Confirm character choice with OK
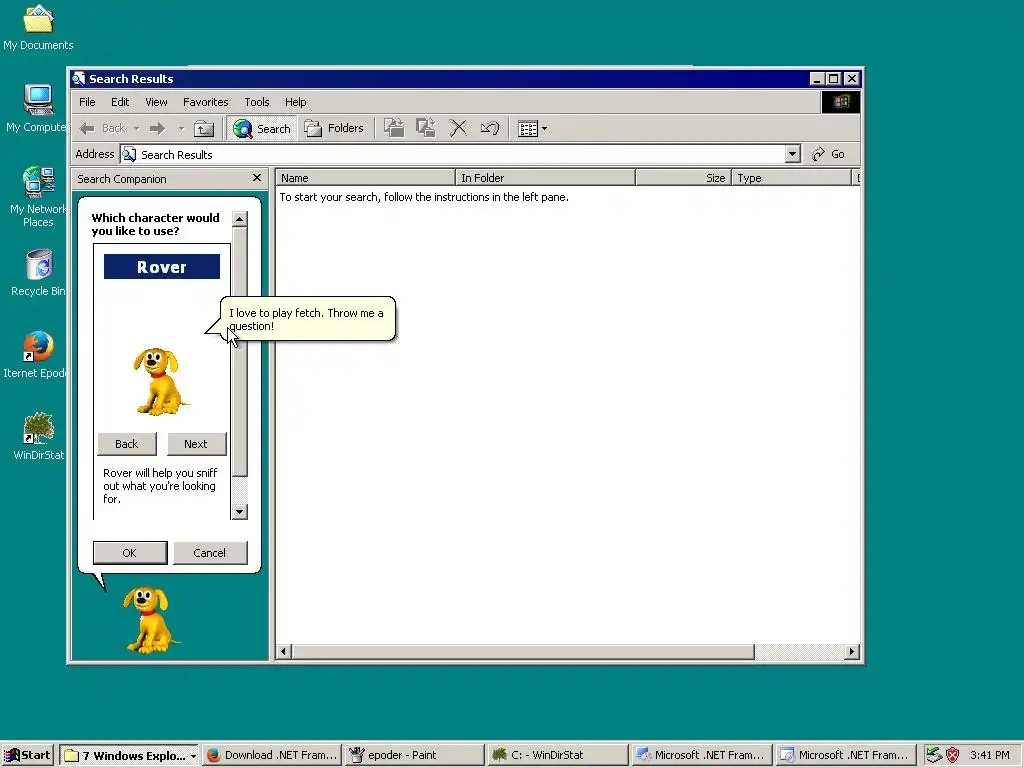This screenshot has height=768, width=1024. pyautogui.click(x=130, y=553)
